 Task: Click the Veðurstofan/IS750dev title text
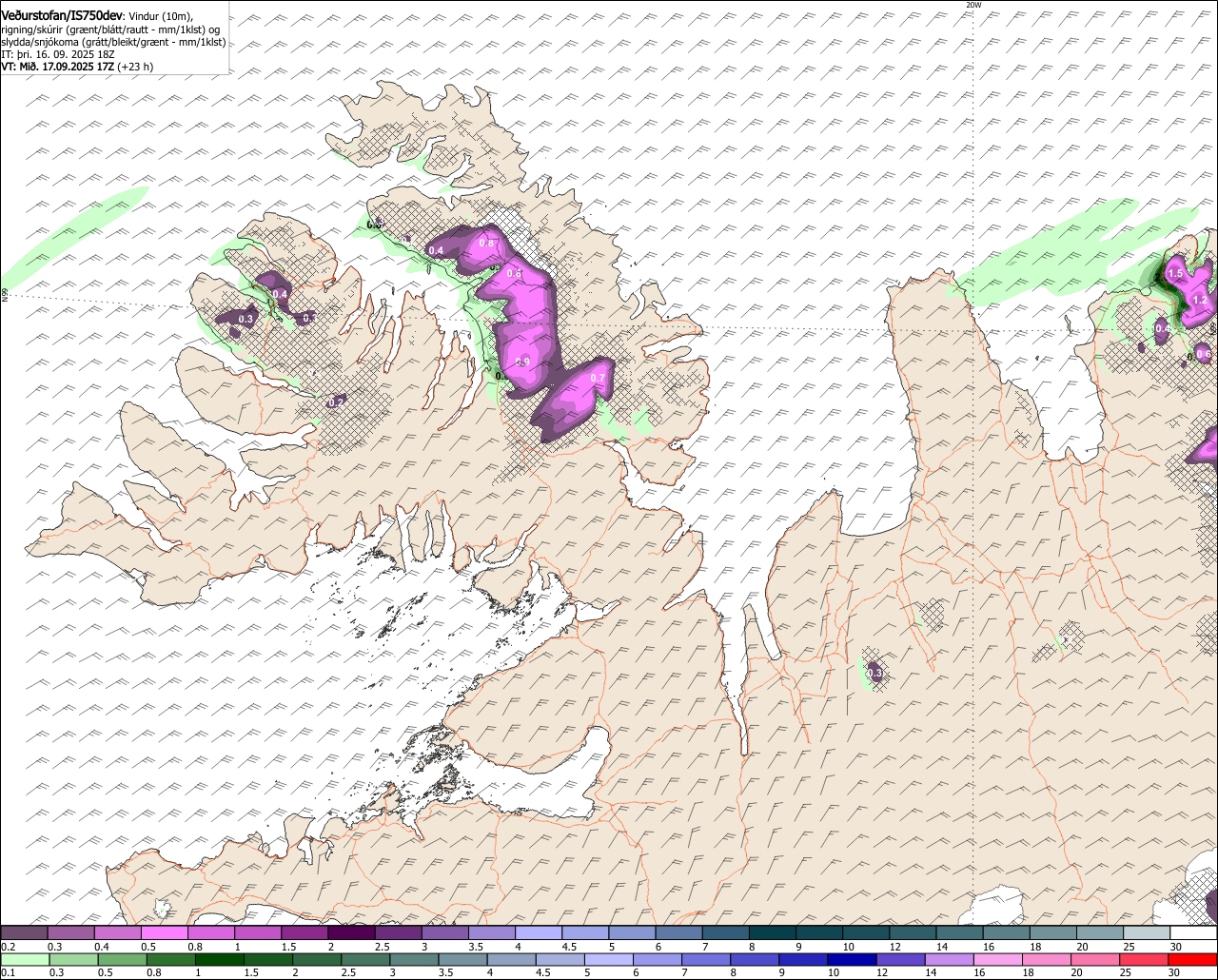click(x=62, y=16)
